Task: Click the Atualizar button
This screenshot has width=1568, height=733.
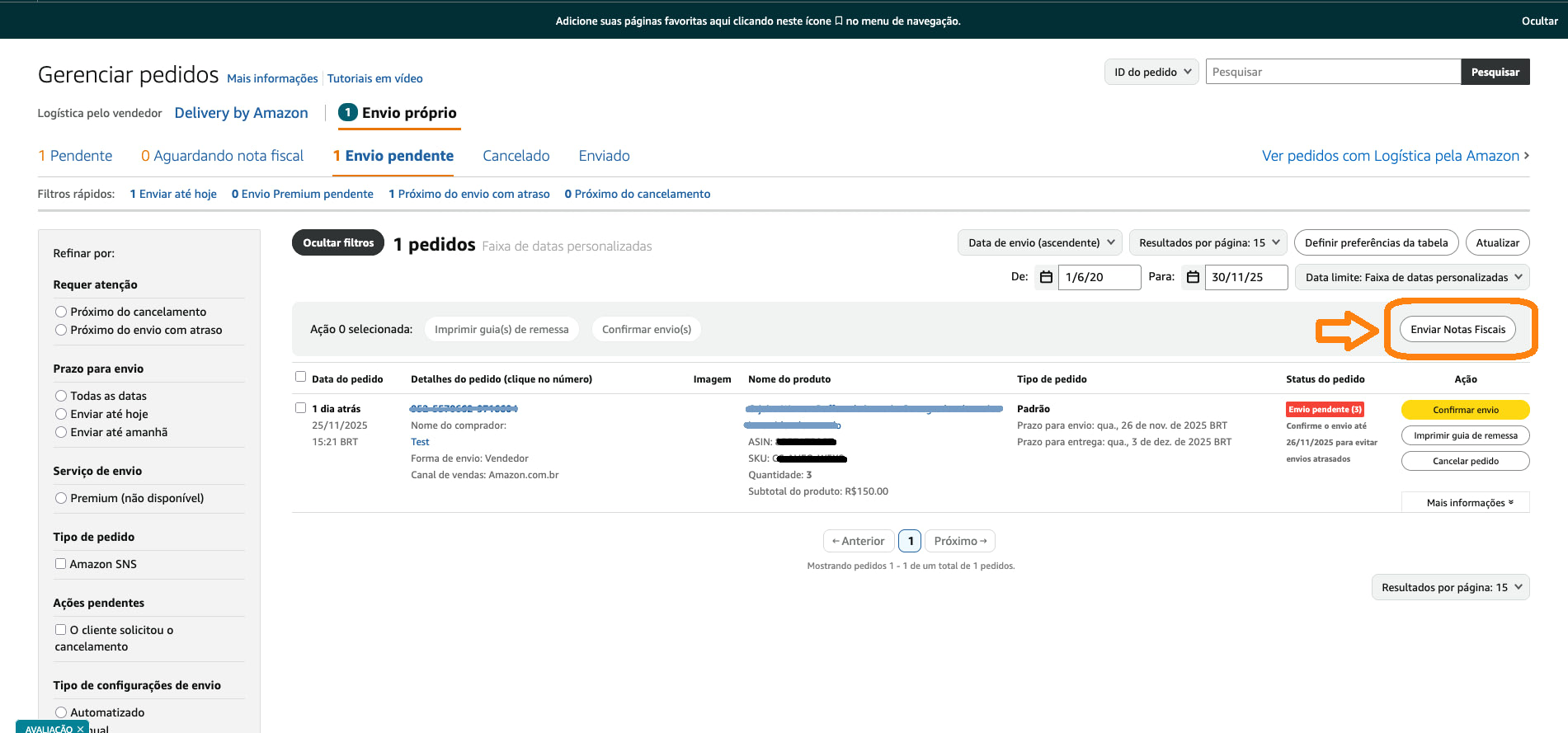Action: click(1498, 242)
